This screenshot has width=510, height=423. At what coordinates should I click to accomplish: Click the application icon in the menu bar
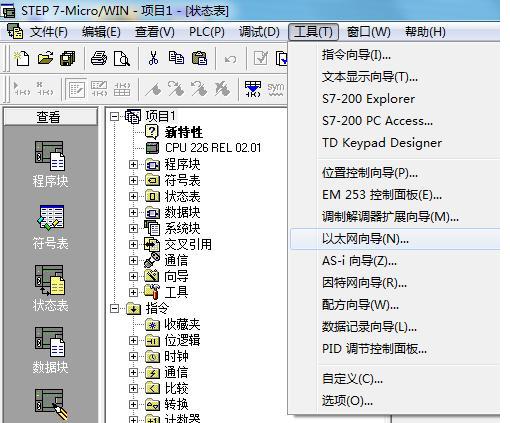click(15, 31)
